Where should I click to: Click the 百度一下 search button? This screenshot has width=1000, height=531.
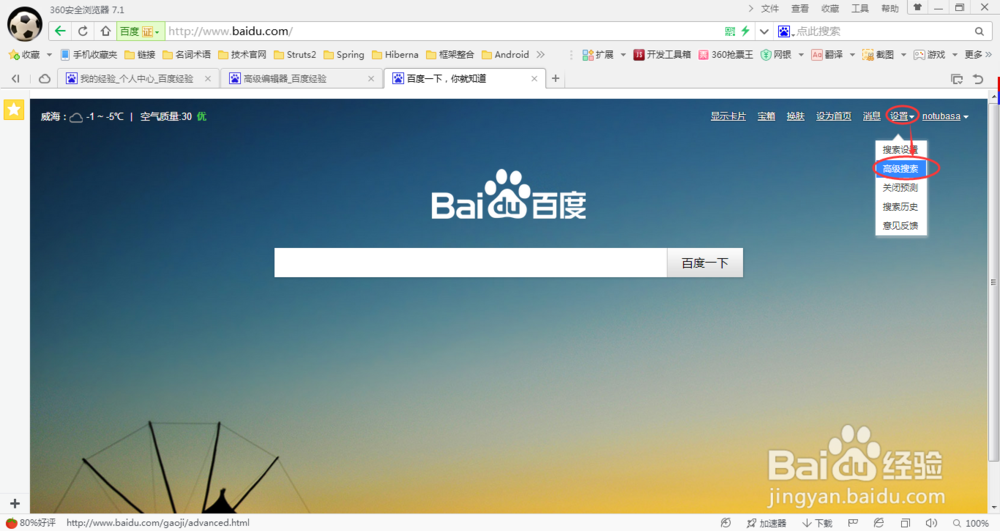pyautogui.click(x=705, y=263)
